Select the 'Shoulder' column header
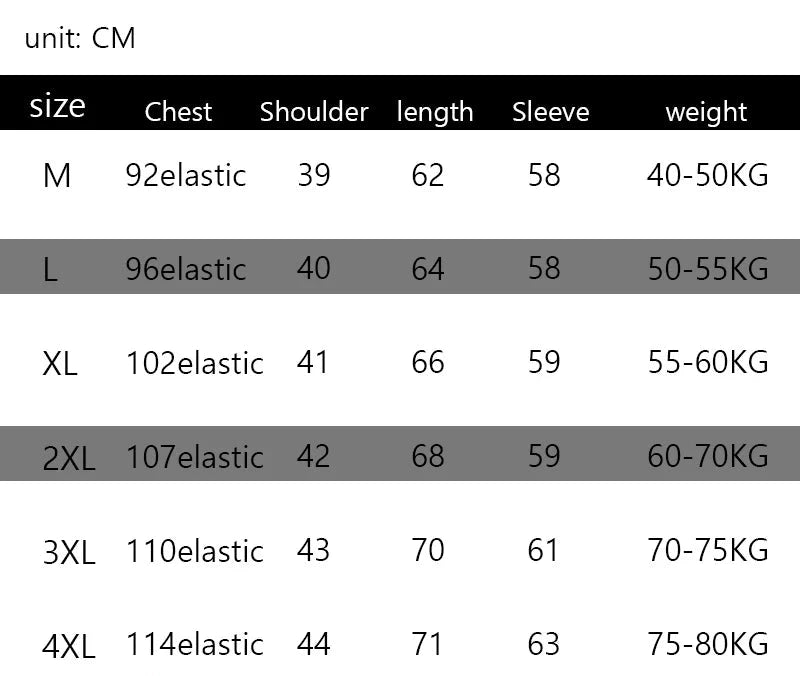This screenshot has width=800, height=676. point(314,111)
